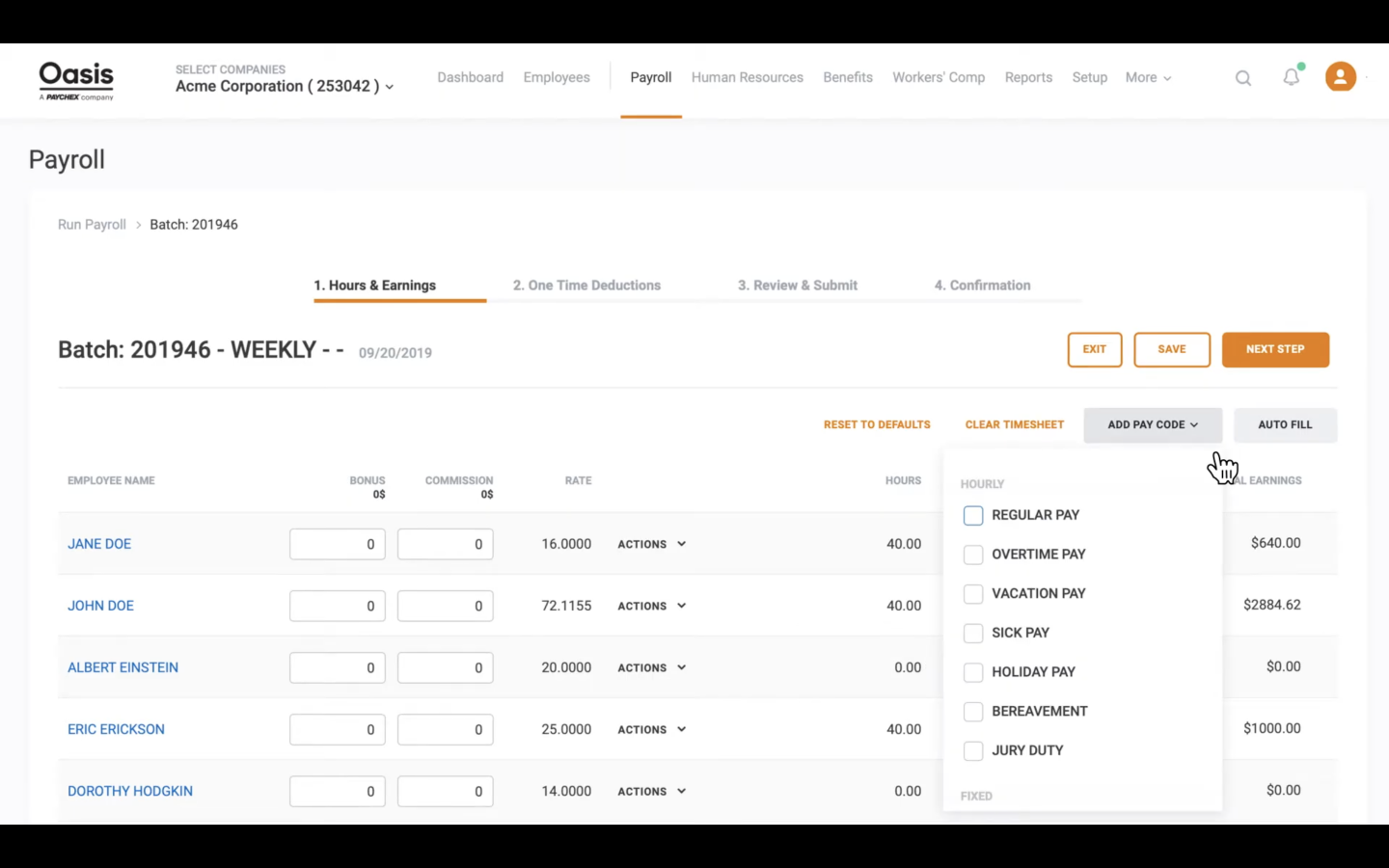Viewport: 1389px width, 868px height.
Task: Open the Employees menu item
Action: pos(557,78)
